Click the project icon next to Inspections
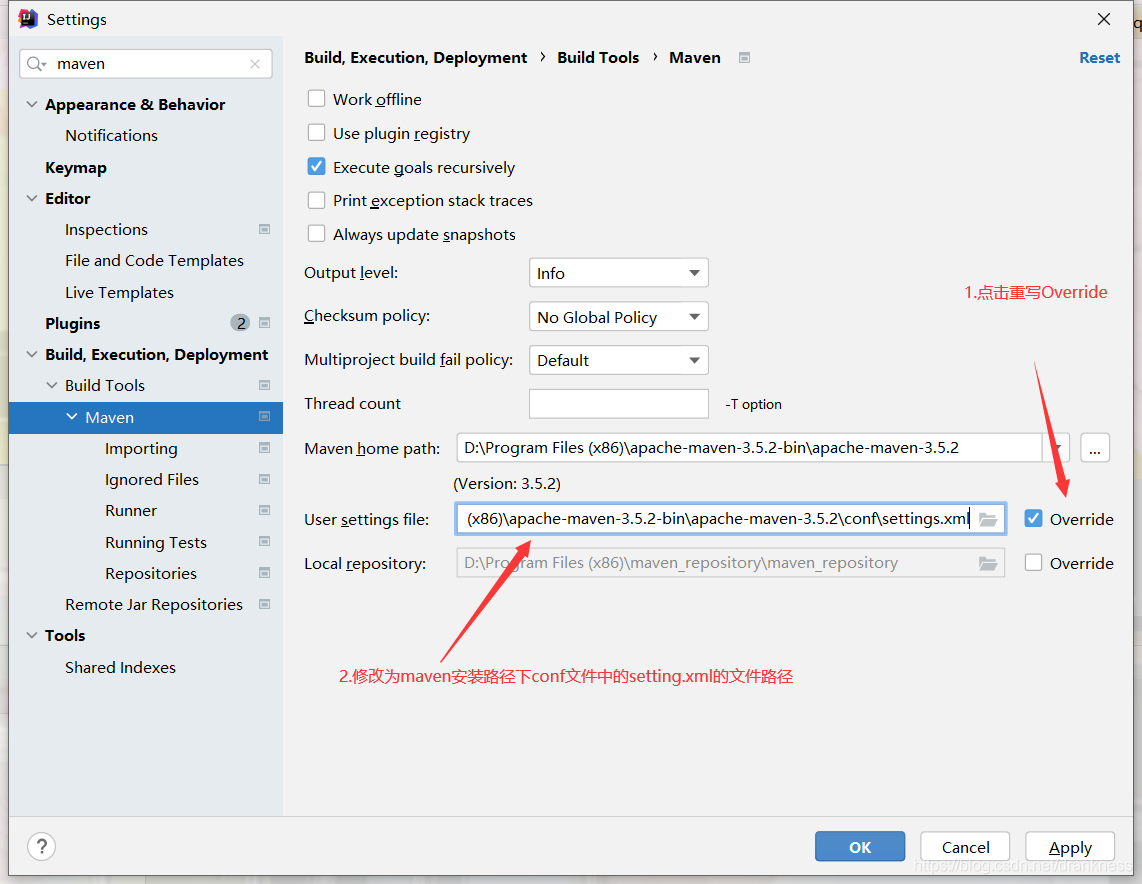 click(x=264, y=229)
